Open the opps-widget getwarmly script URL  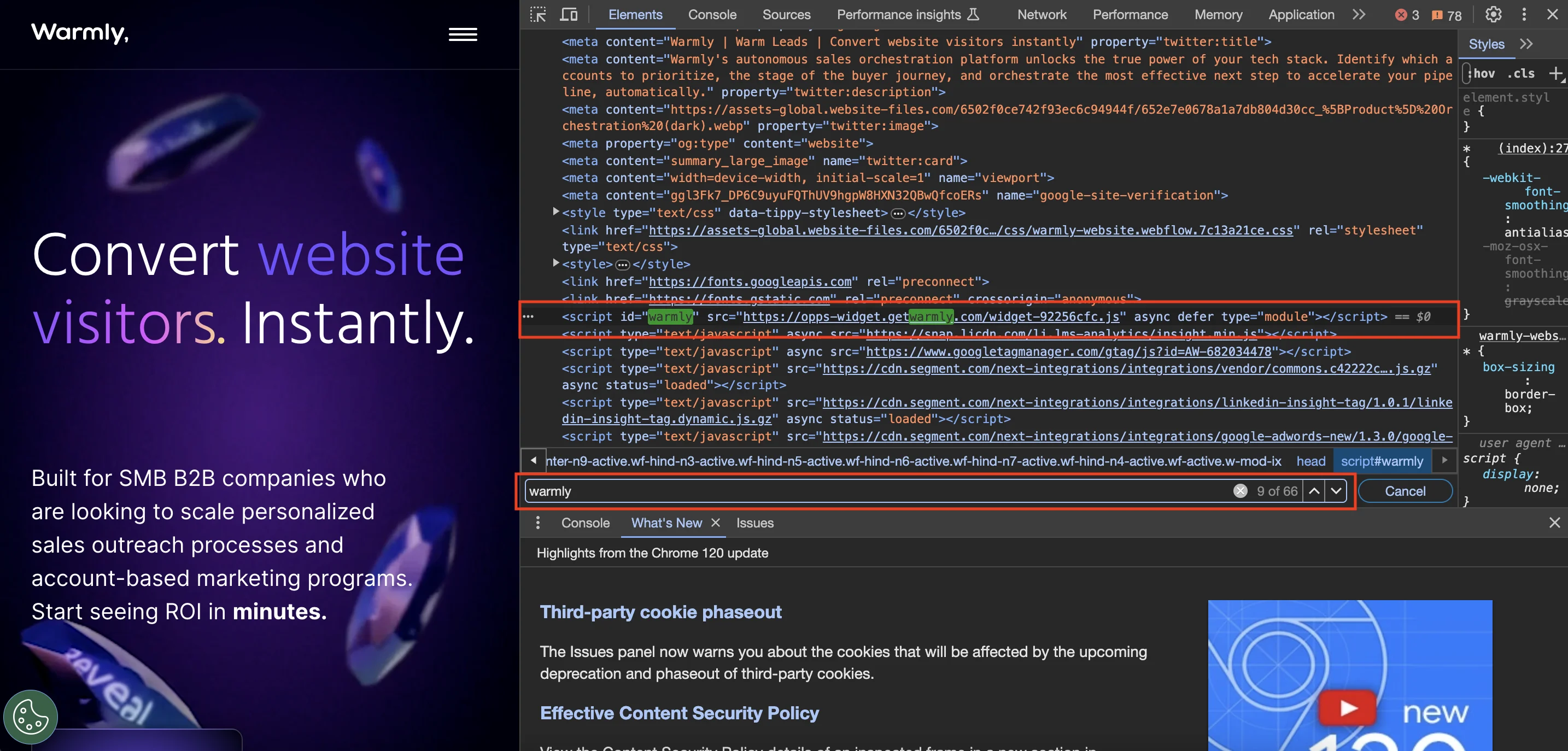[930, 316]
